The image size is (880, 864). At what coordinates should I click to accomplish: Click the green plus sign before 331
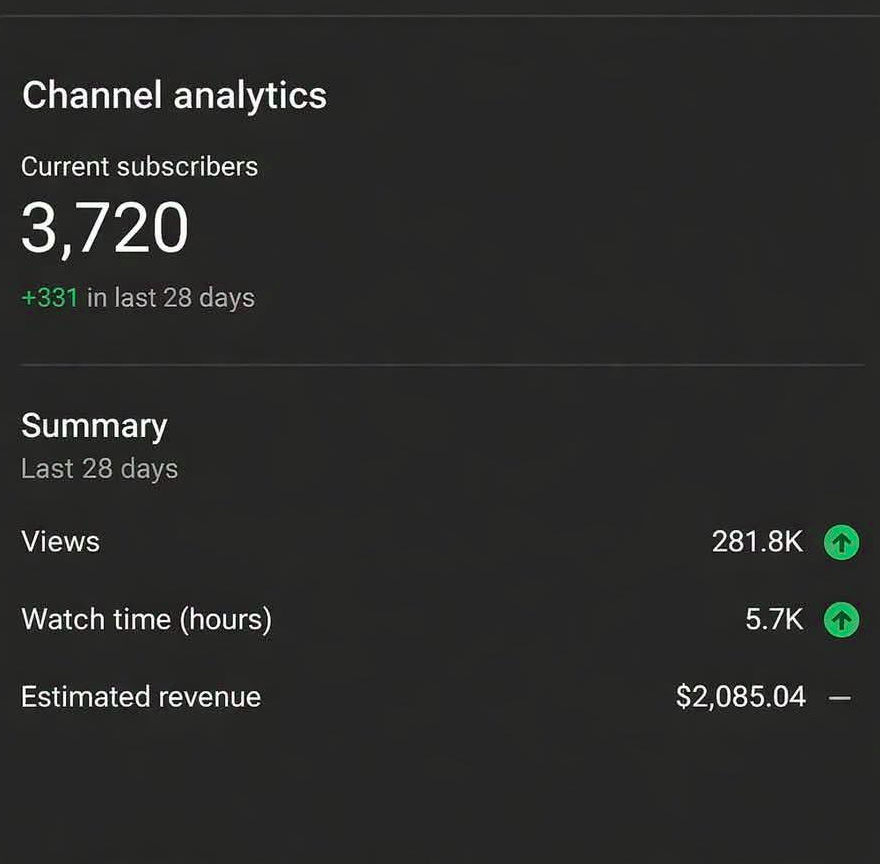pos(28,298)
